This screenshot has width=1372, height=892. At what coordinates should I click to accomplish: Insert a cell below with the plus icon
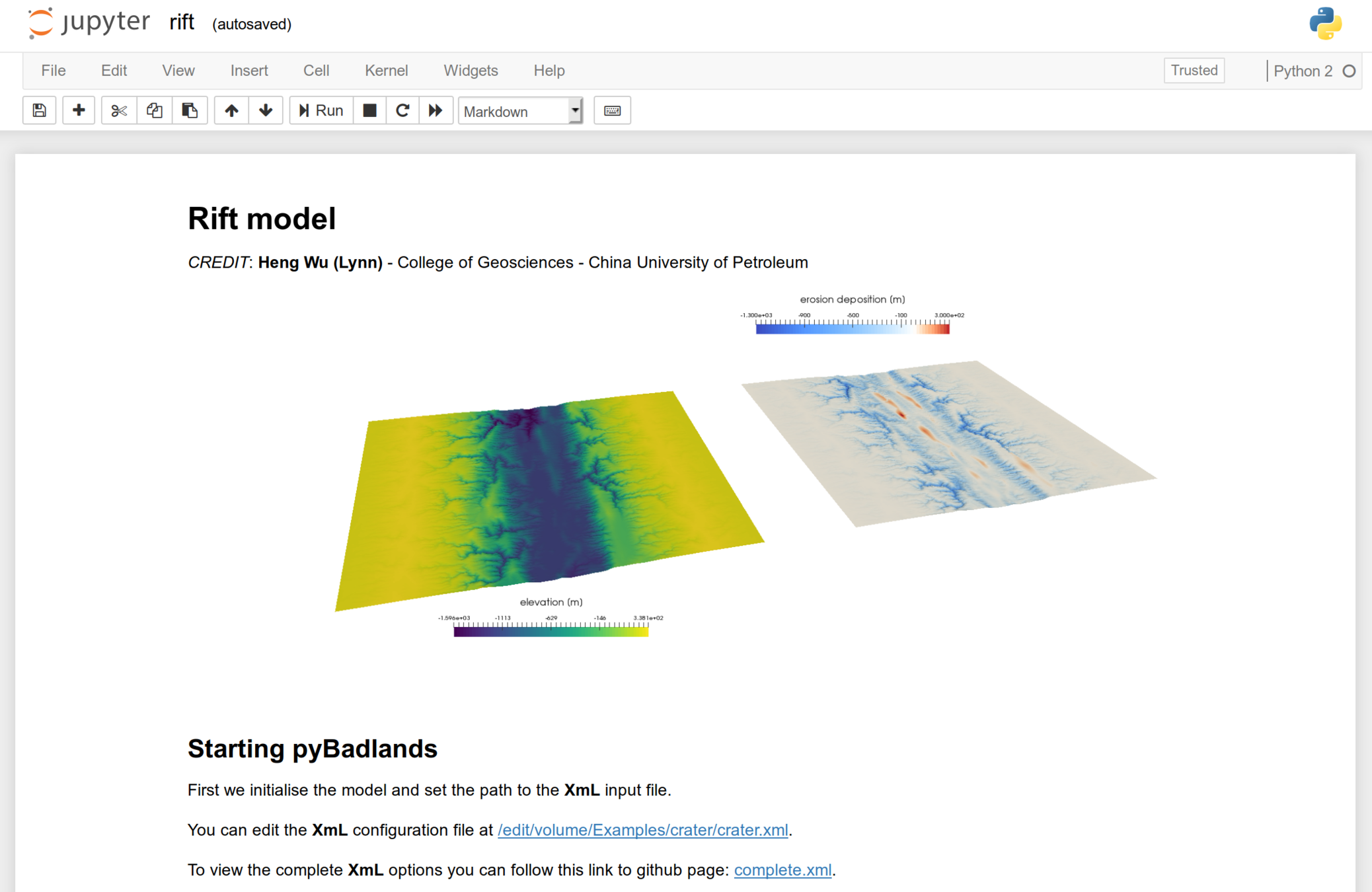click(79, 110)
